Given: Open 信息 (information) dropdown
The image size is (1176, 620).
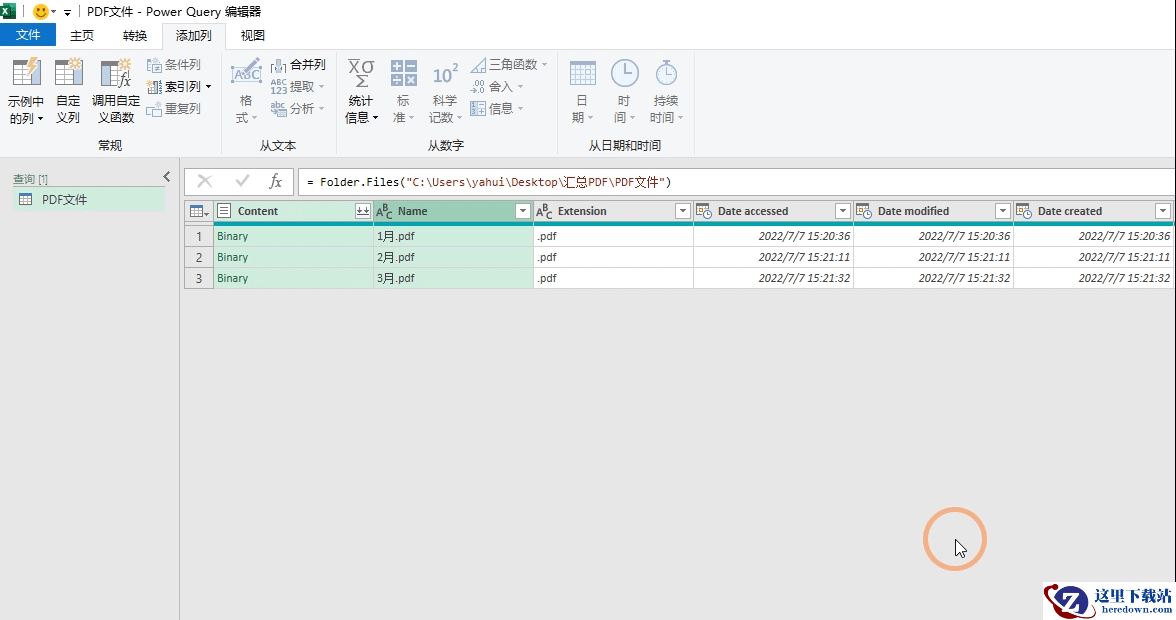Looking at the screenshot, I should coord(496,109).
